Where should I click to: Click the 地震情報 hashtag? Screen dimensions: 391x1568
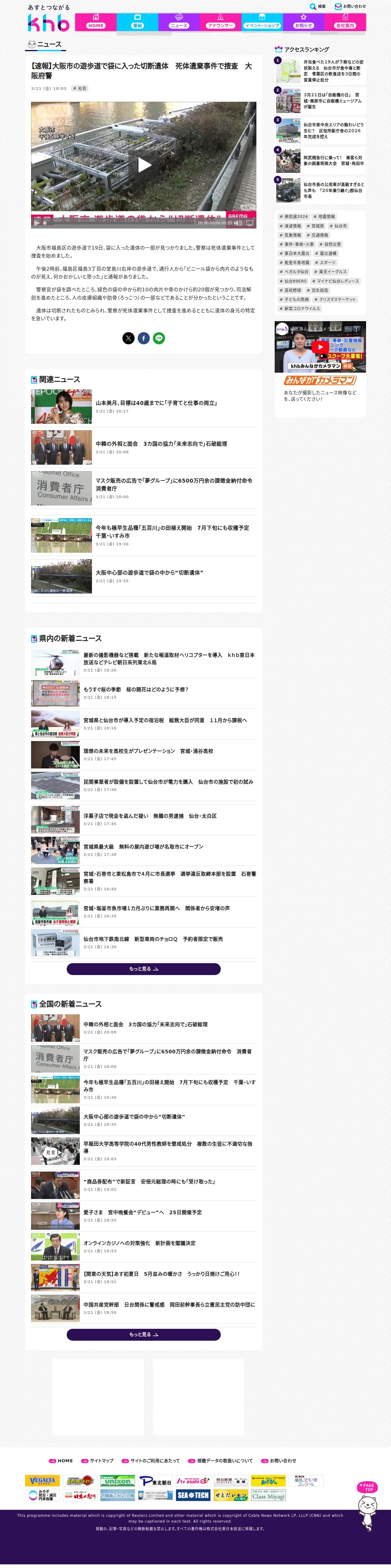coord(324,217)
